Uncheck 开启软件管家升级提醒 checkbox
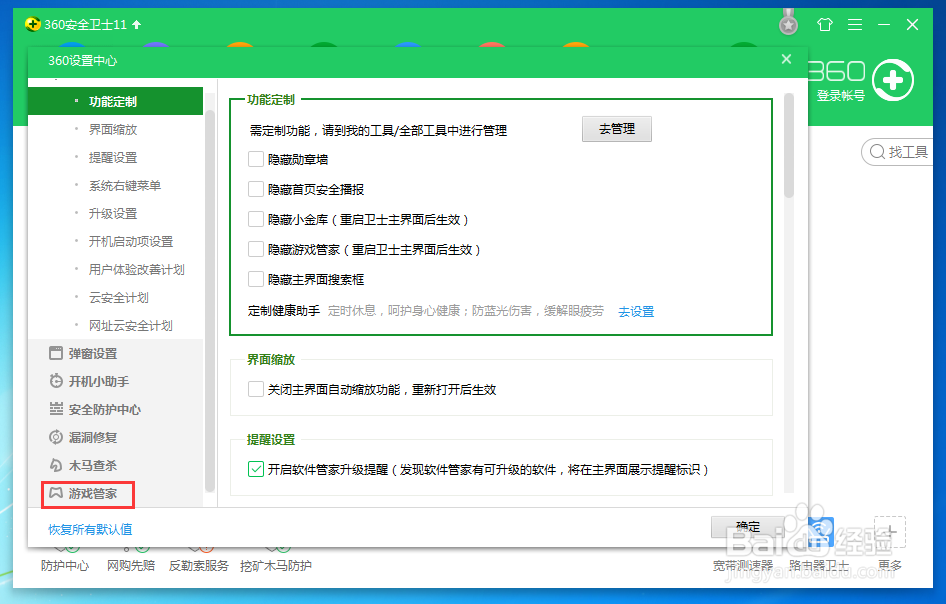 [x=256, y=469]
